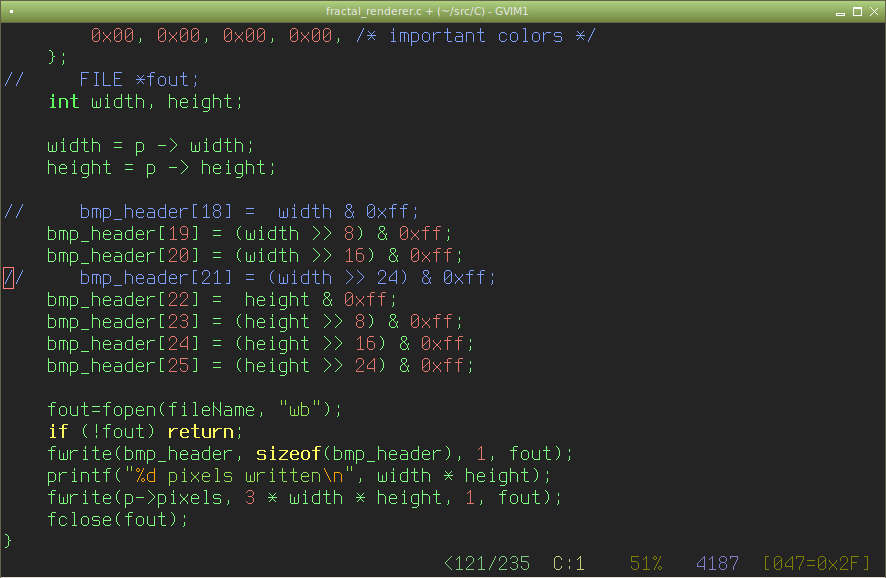
Task: Open the window menu icon in title bar
Action: click(11, 11)
